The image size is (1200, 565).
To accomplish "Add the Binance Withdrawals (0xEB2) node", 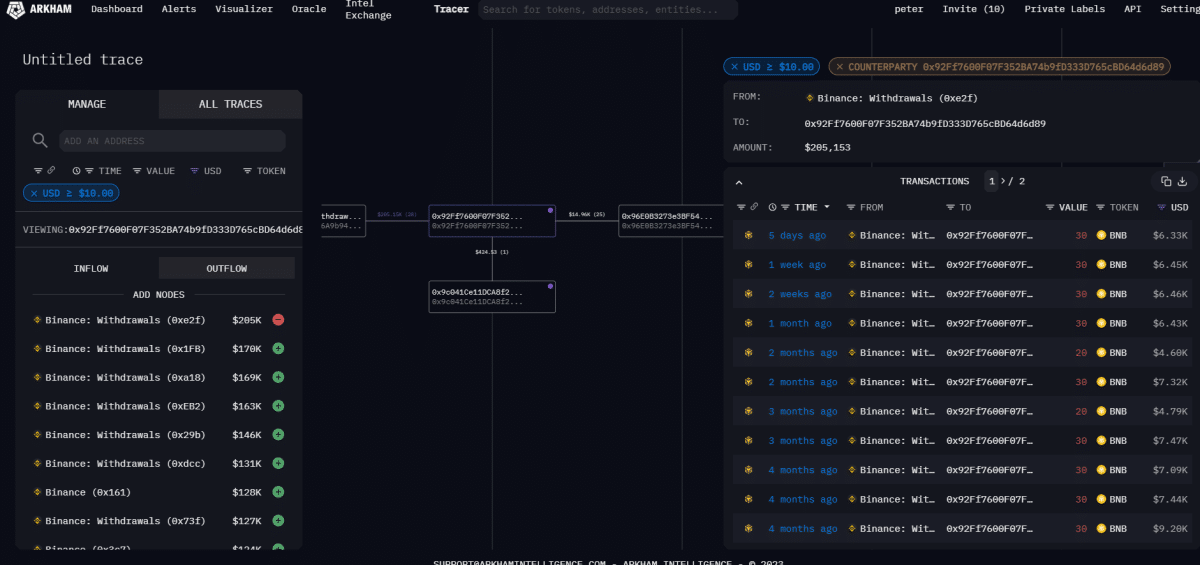I will [278, 406].
